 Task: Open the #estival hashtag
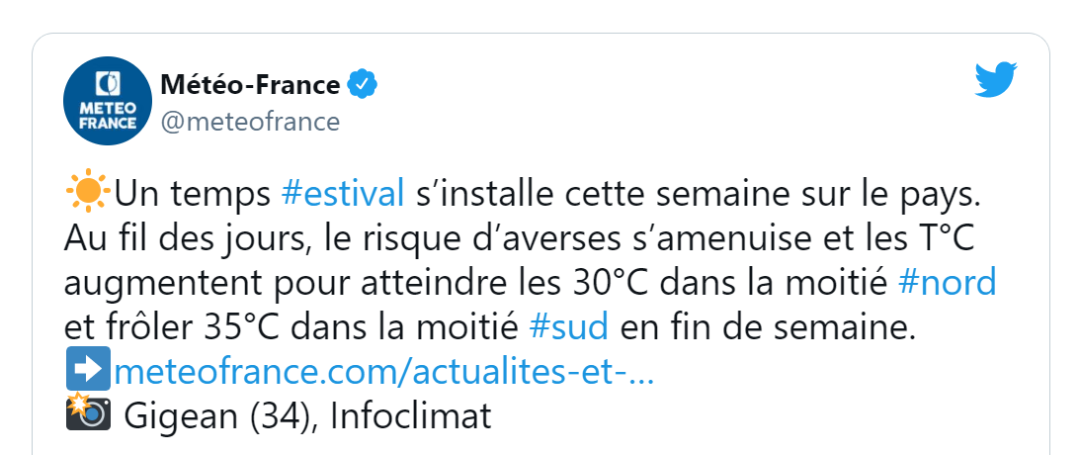coord(343,192)
